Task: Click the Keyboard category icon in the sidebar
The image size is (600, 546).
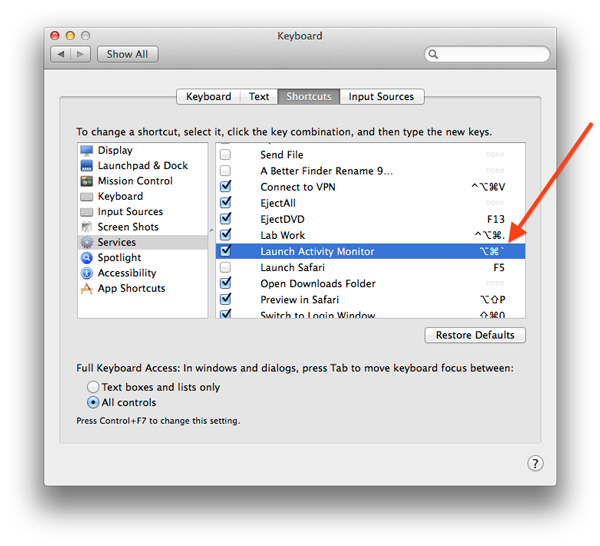Action: tap(87, 197)
